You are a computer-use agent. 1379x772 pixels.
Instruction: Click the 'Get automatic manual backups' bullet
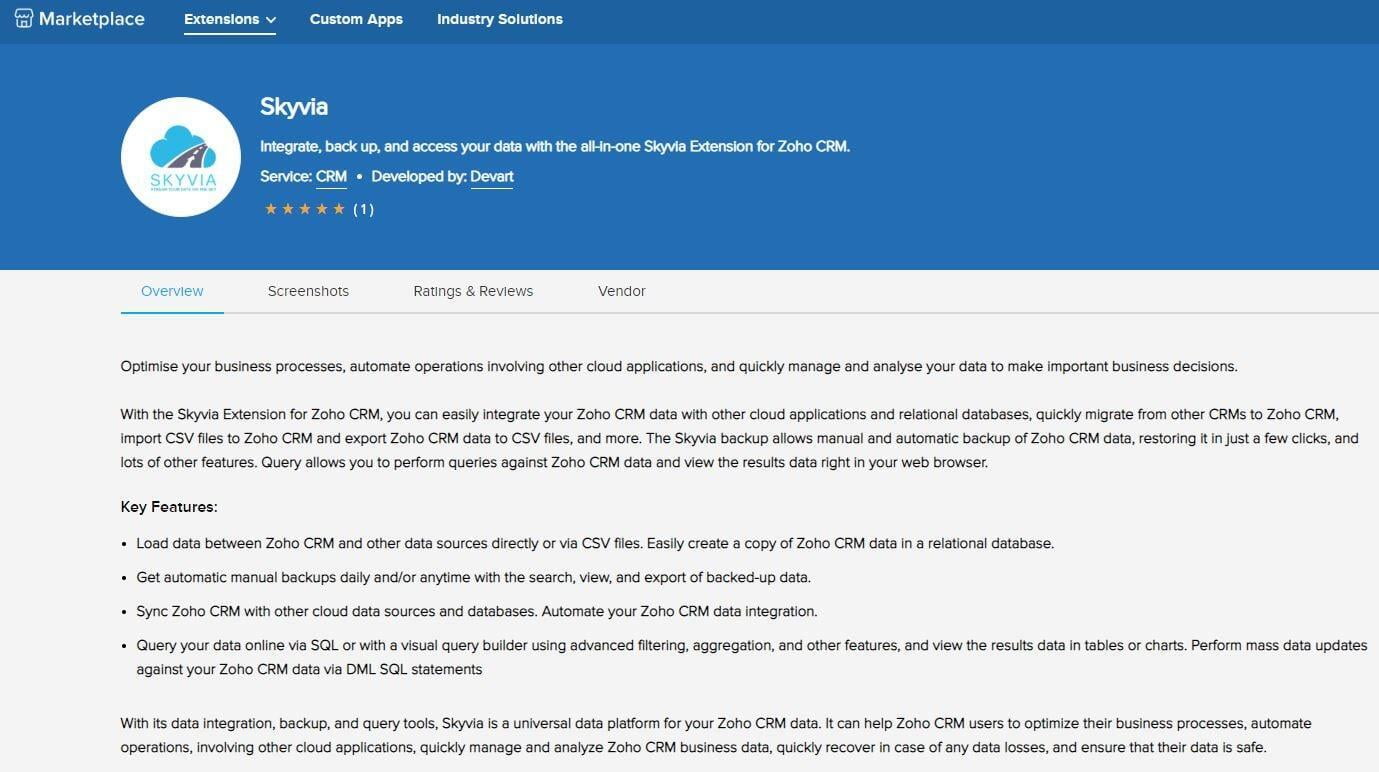point(474,578)
